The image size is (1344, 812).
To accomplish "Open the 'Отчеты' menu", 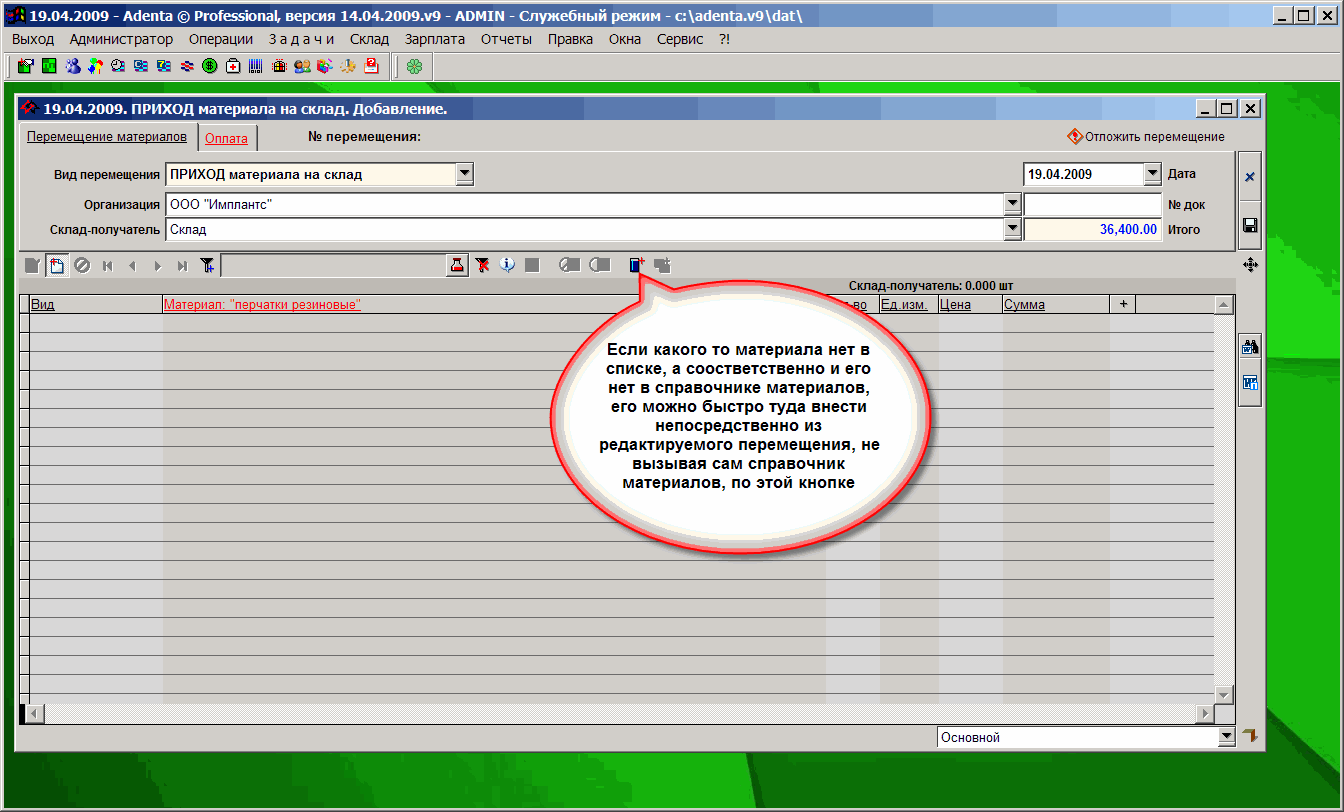I will [x=506, y=39].
